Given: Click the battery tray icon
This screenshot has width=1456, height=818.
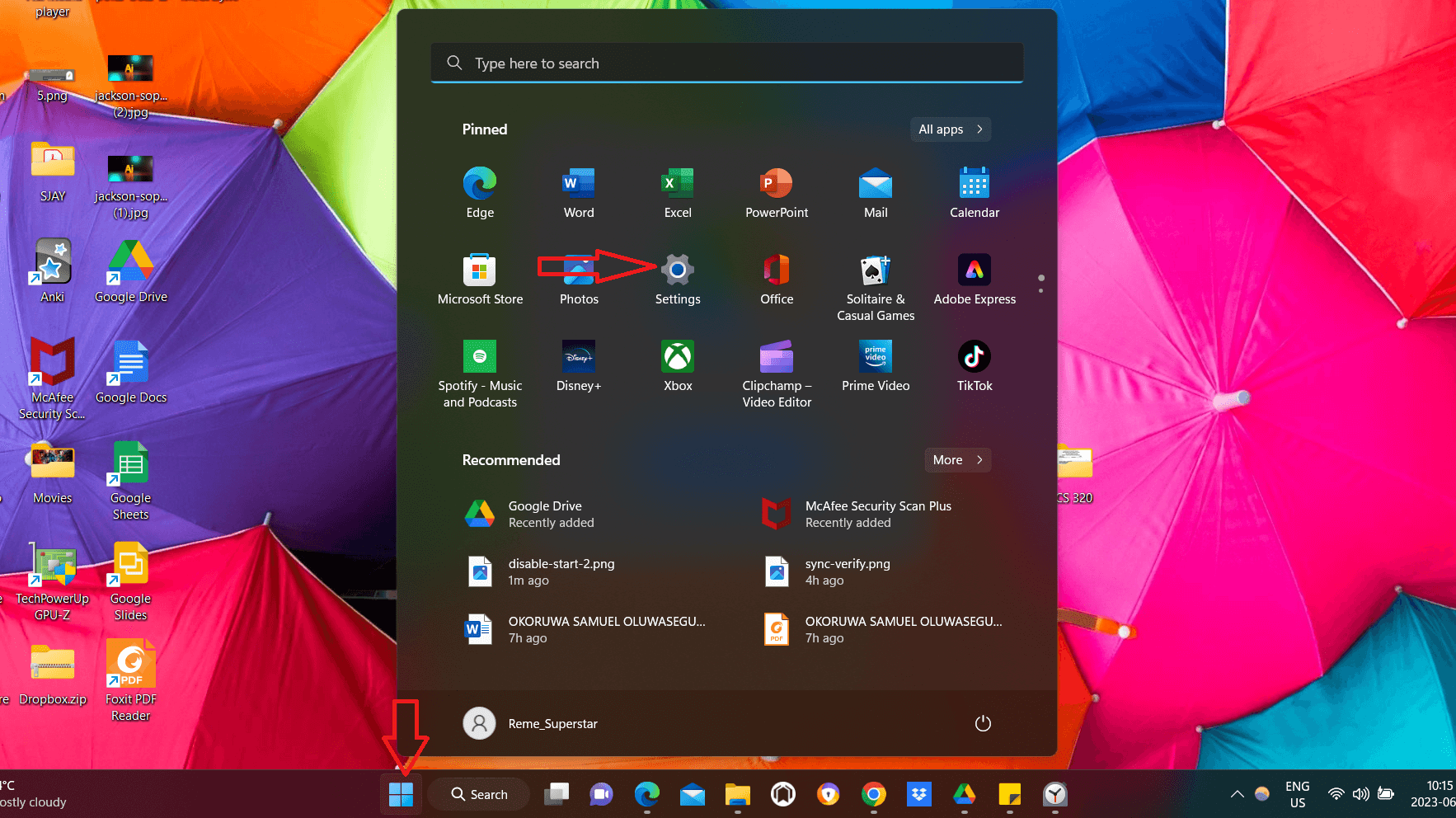Looking at the screenshot, I should click(x=1386, y=794).
